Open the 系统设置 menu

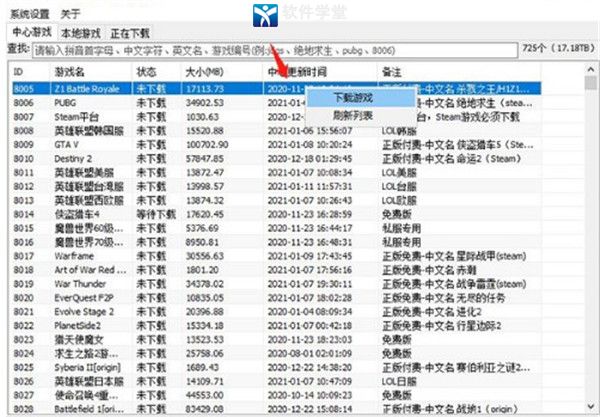click(x=29, y=14)
